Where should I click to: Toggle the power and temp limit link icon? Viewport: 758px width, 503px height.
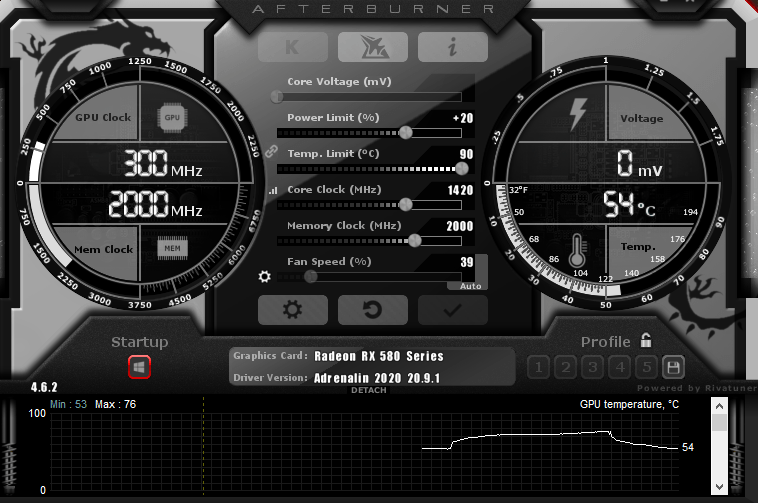(271, 151)
